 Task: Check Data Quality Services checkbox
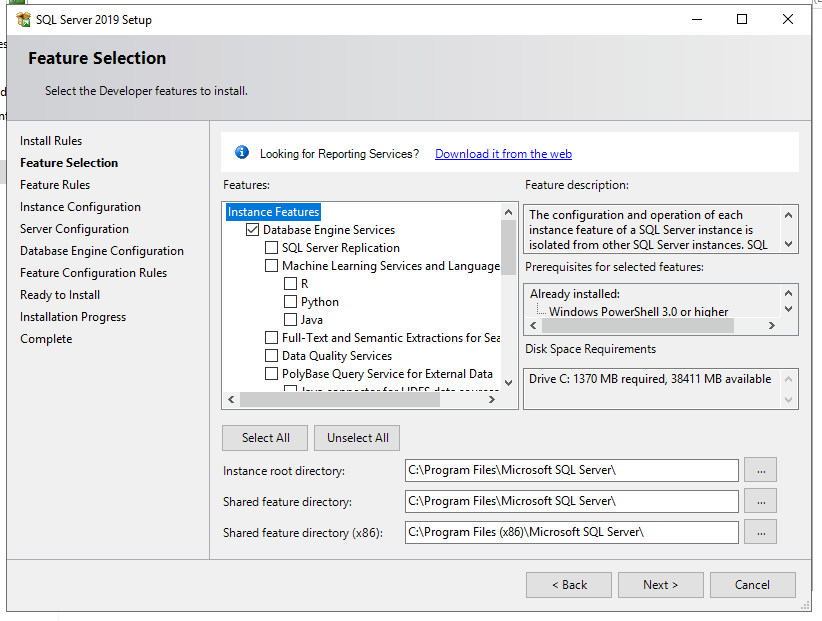coord(272,355)
